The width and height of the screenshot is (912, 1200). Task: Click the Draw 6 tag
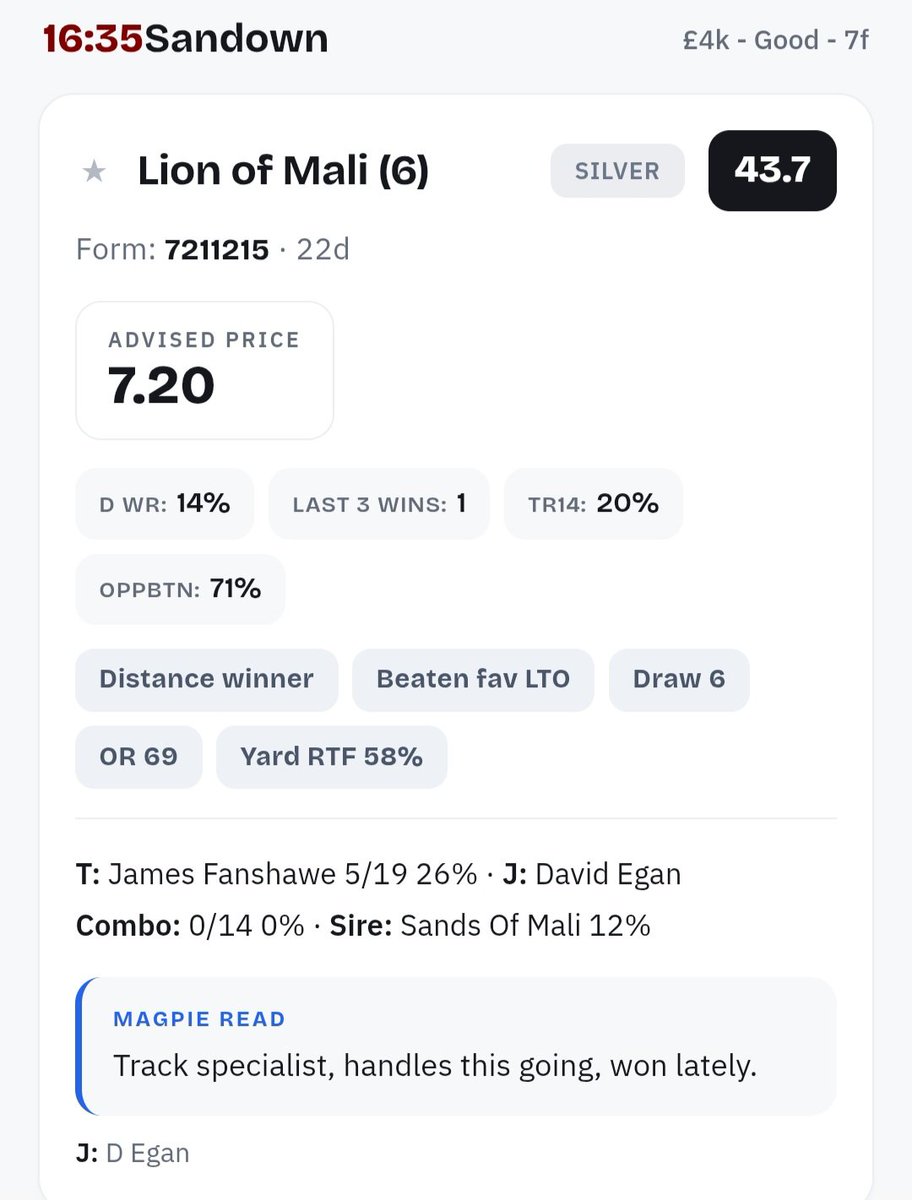point(679,679)
